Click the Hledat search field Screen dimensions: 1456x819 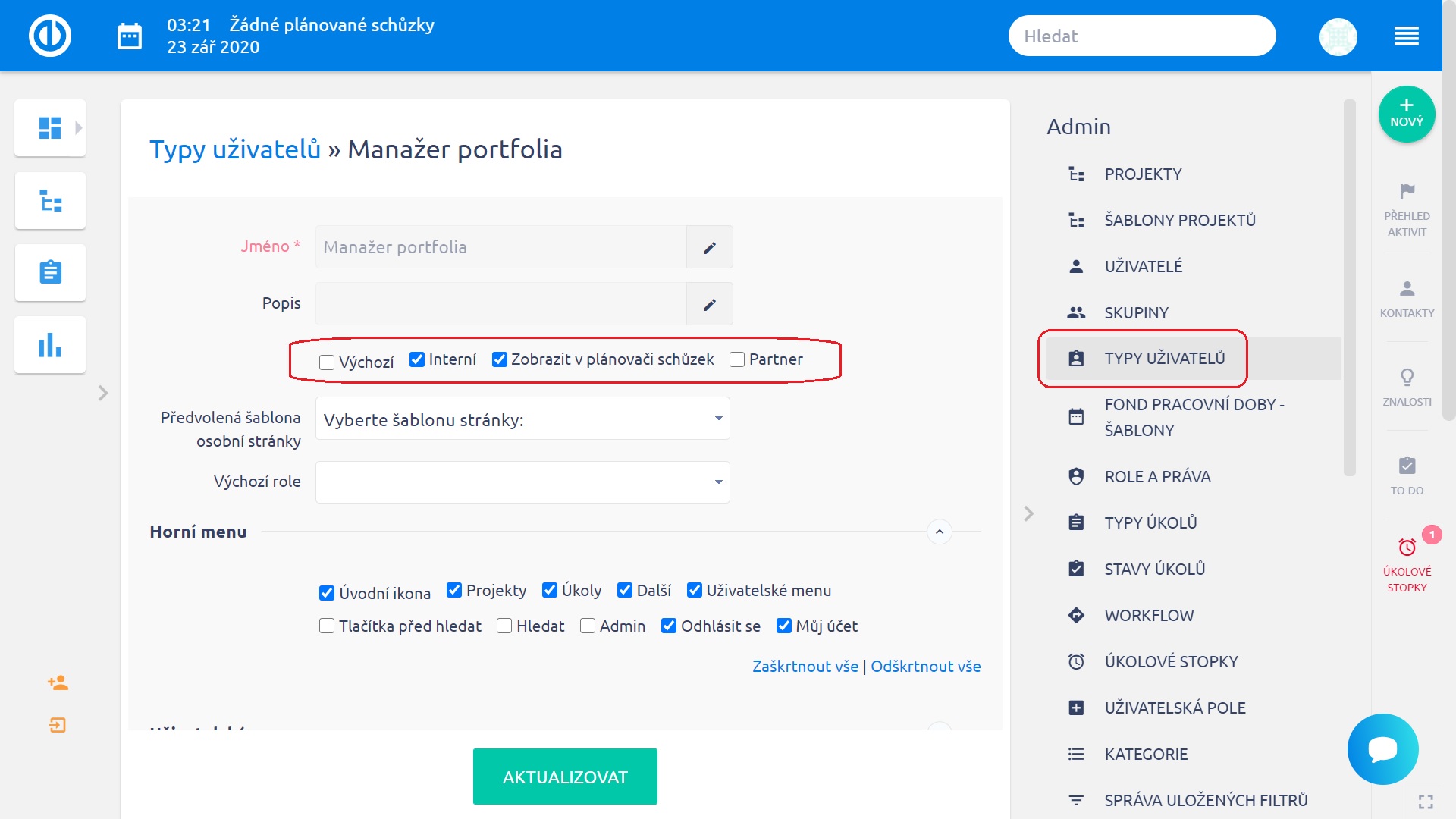pos(1141,36)
